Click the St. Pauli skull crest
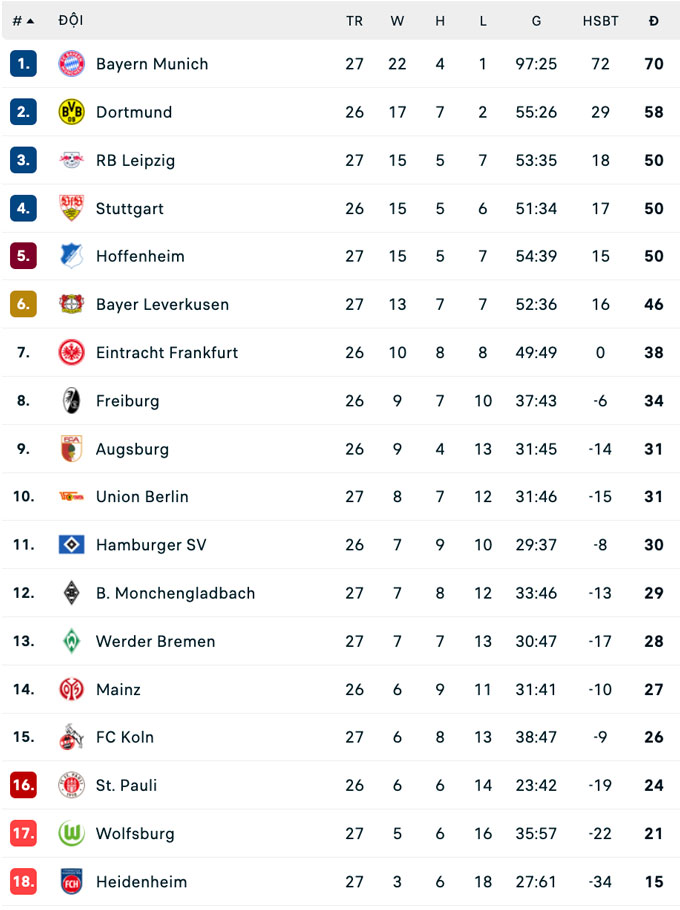Screen dimensions: 680x910 click(x=70, y=785)
